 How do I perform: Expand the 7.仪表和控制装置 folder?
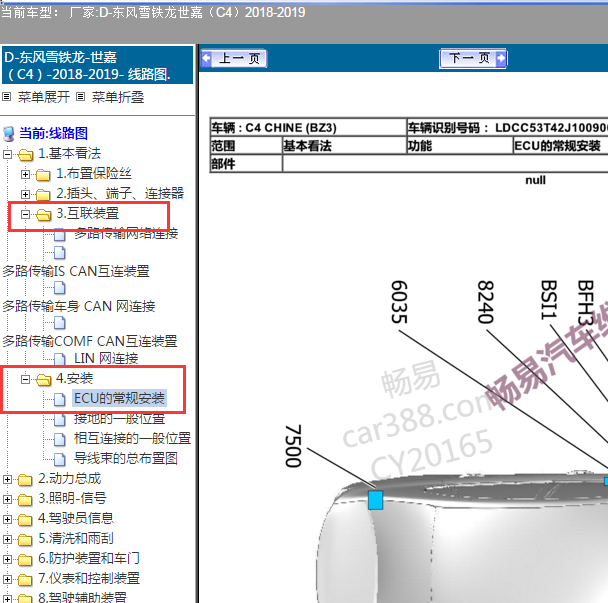pos(7,579)
